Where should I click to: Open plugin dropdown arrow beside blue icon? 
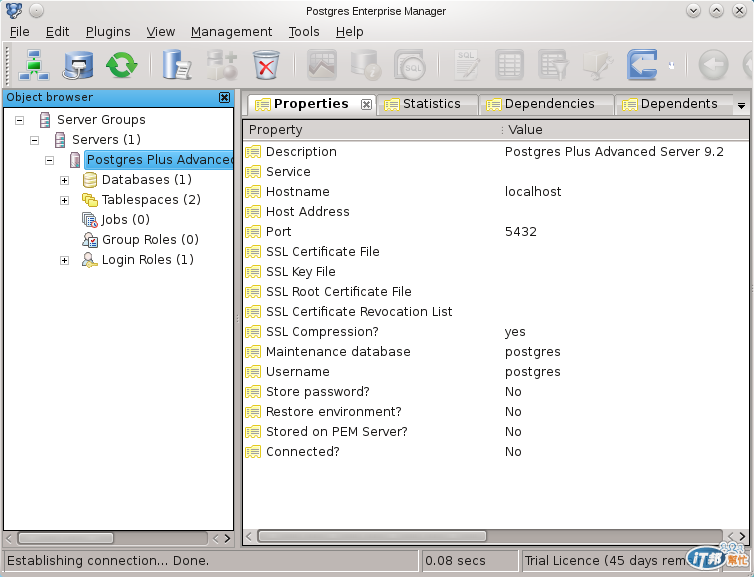click(671, 65)
